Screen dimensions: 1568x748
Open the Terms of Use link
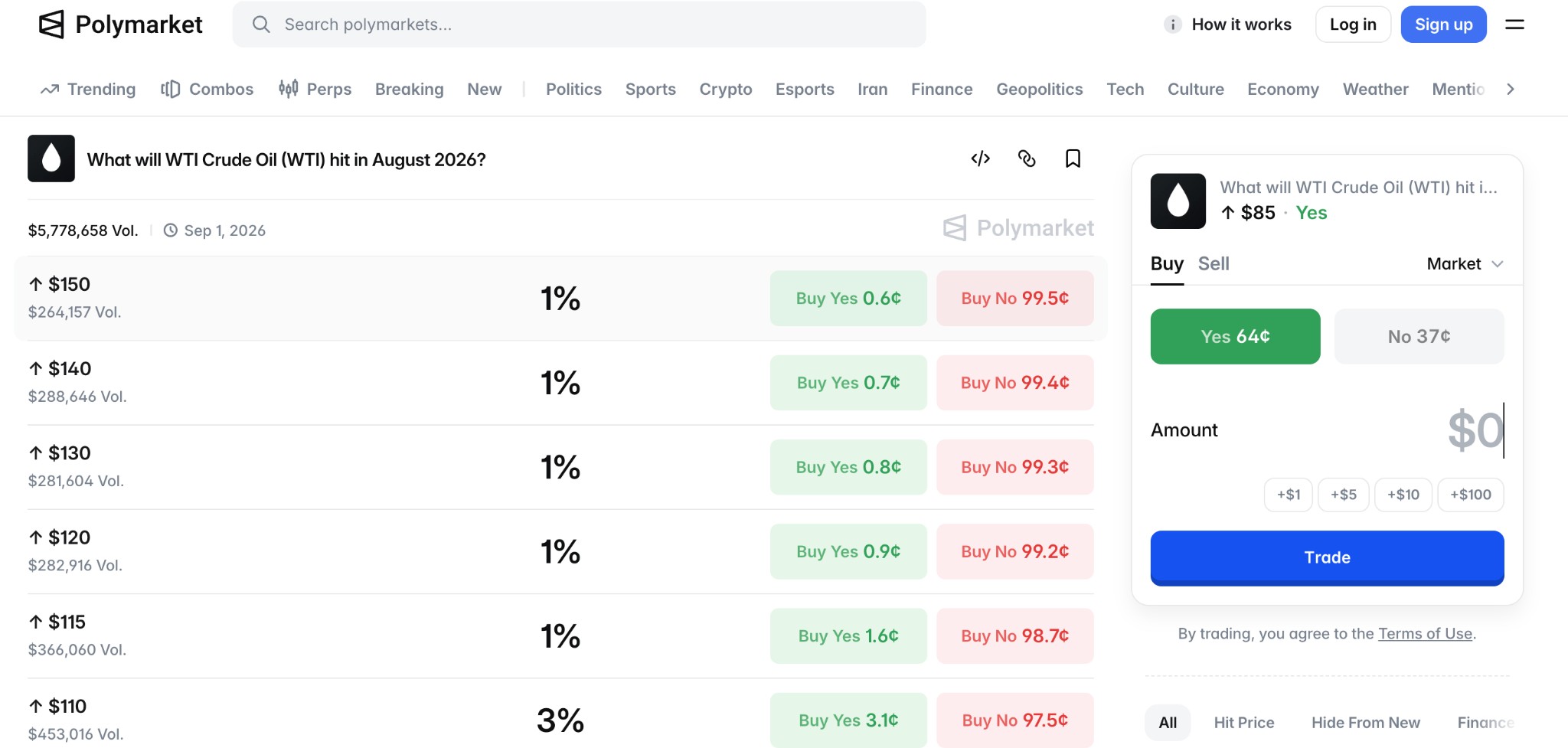tap(1425, 634)
